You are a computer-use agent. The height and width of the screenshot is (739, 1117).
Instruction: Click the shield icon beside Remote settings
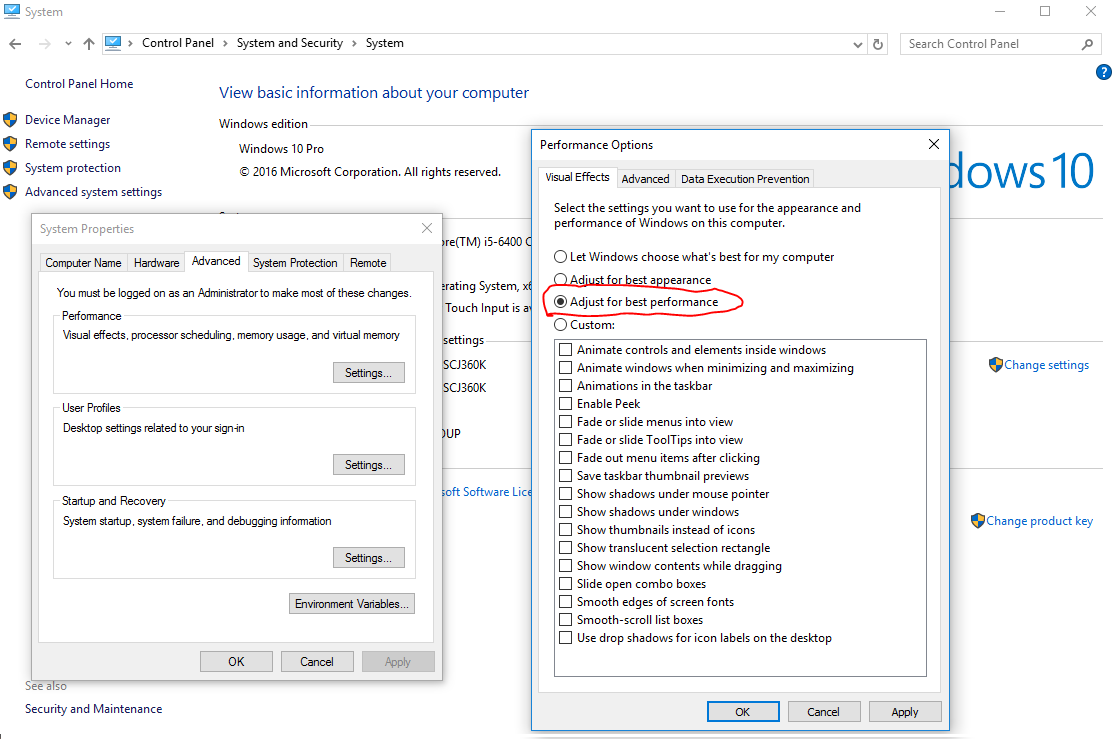pyautogui.click(x=10, y=144)
